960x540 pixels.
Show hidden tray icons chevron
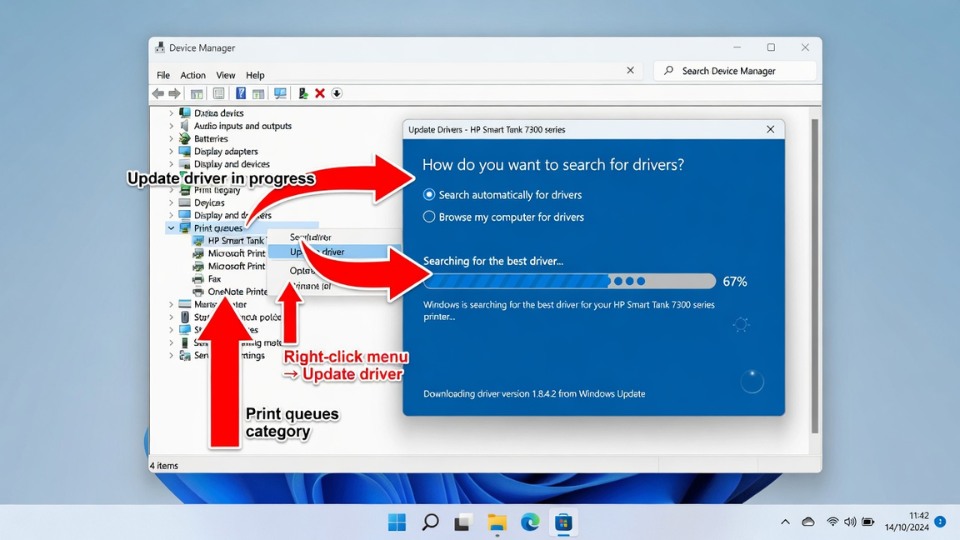coord(785,522)
